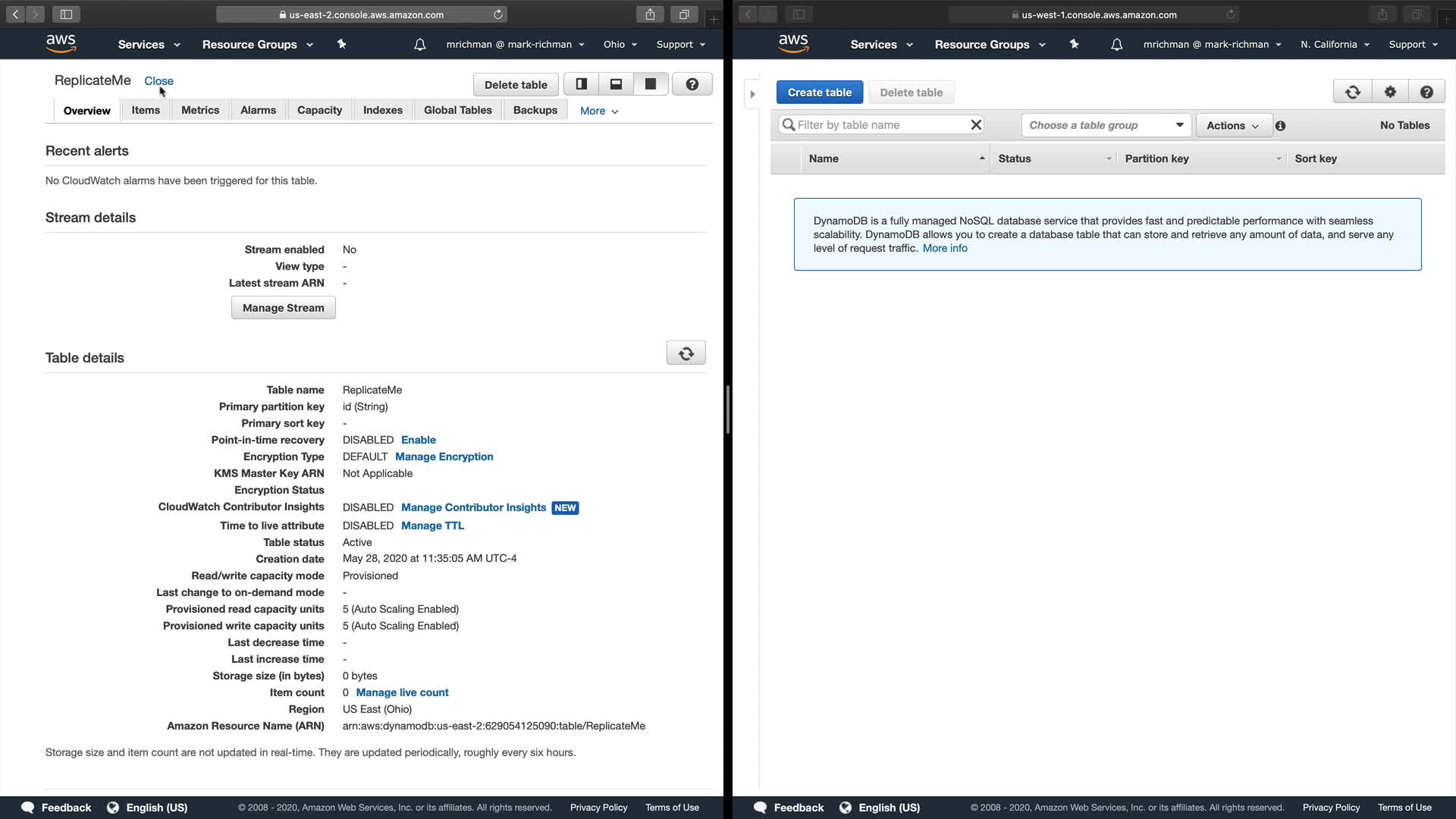Select the full-screen panel layout icon
Screen dimensions: 1456x819
[650, 84]
